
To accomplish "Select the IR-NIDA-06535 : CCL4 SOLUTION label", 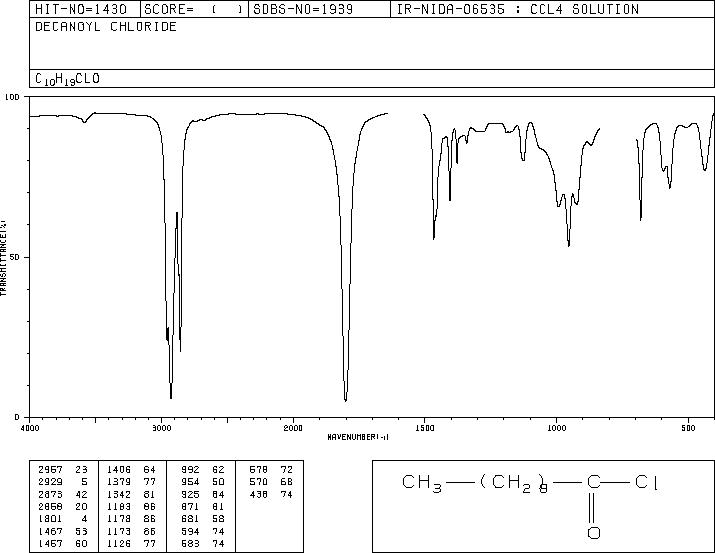I will tap(518, 9).
